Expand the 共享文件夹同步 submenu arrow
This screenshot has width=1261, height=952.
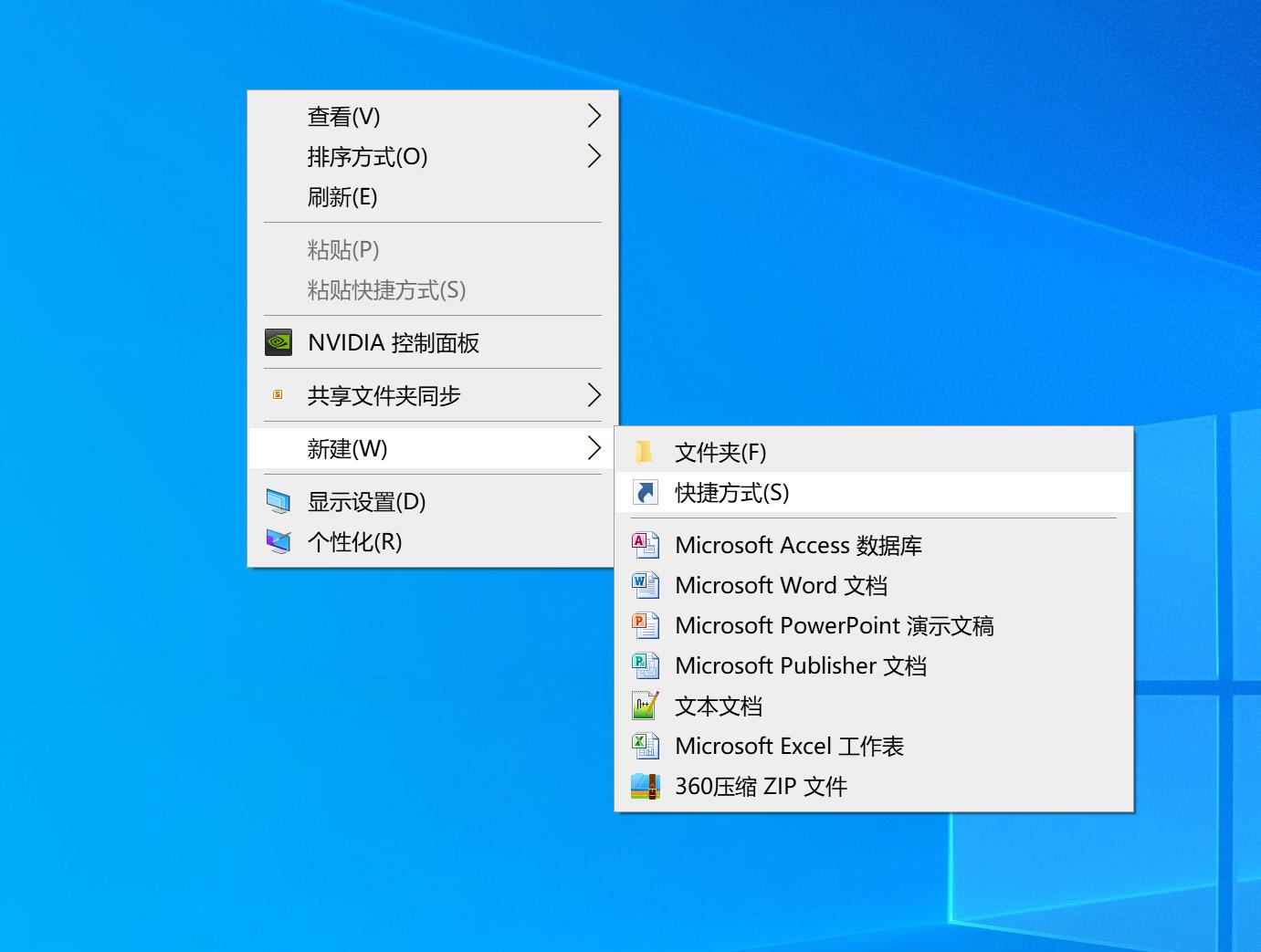click(x=594, y=395)
